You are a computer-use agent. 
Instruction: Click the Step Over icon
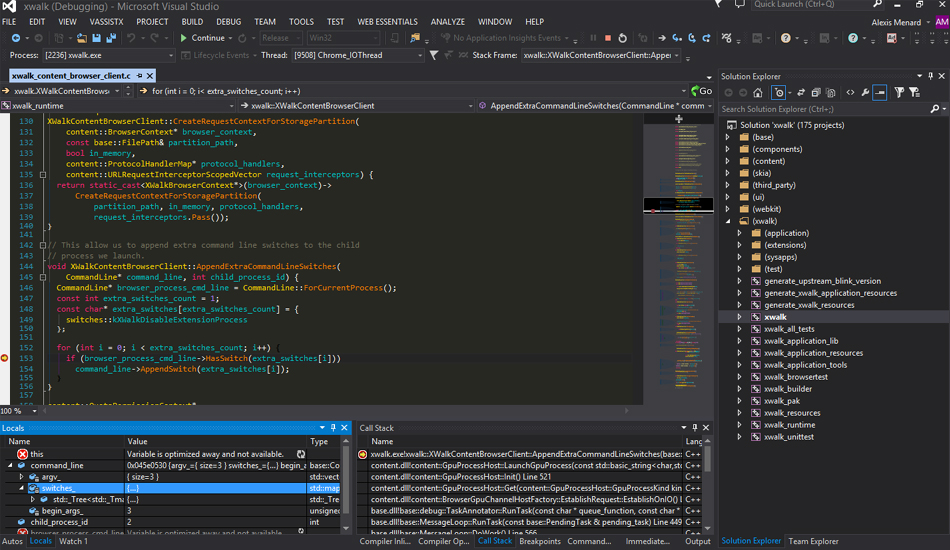(x=692, y=38)
